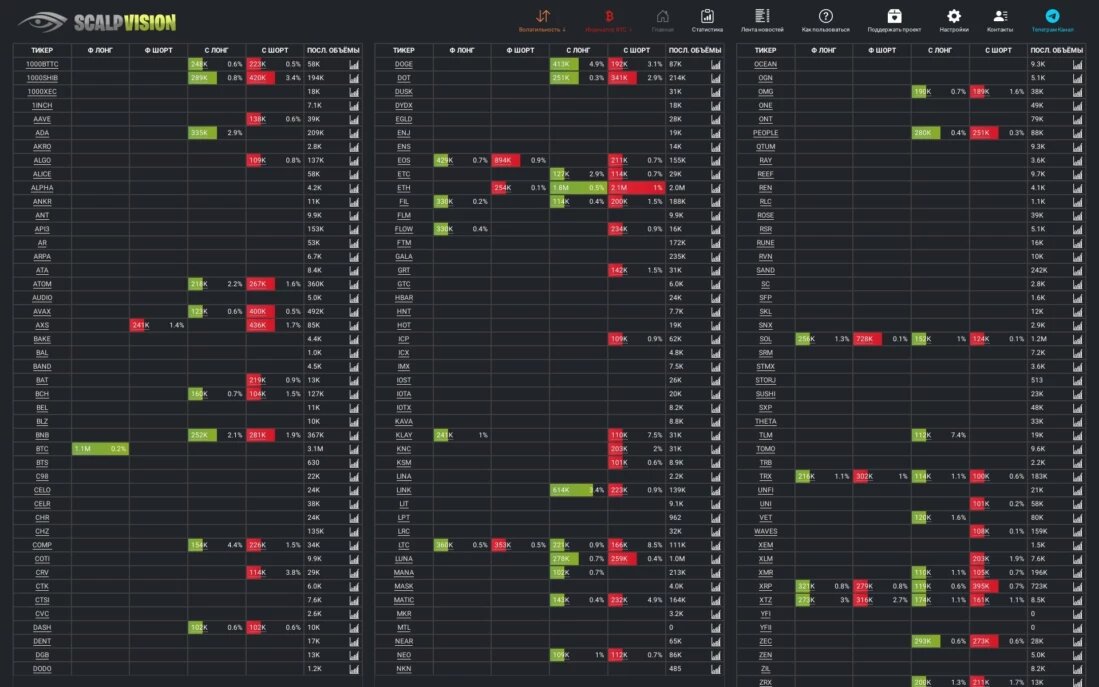Open chart icon for 1000BTTC row
This screenshot has width=1099, height=687.
tap(354, 64)
